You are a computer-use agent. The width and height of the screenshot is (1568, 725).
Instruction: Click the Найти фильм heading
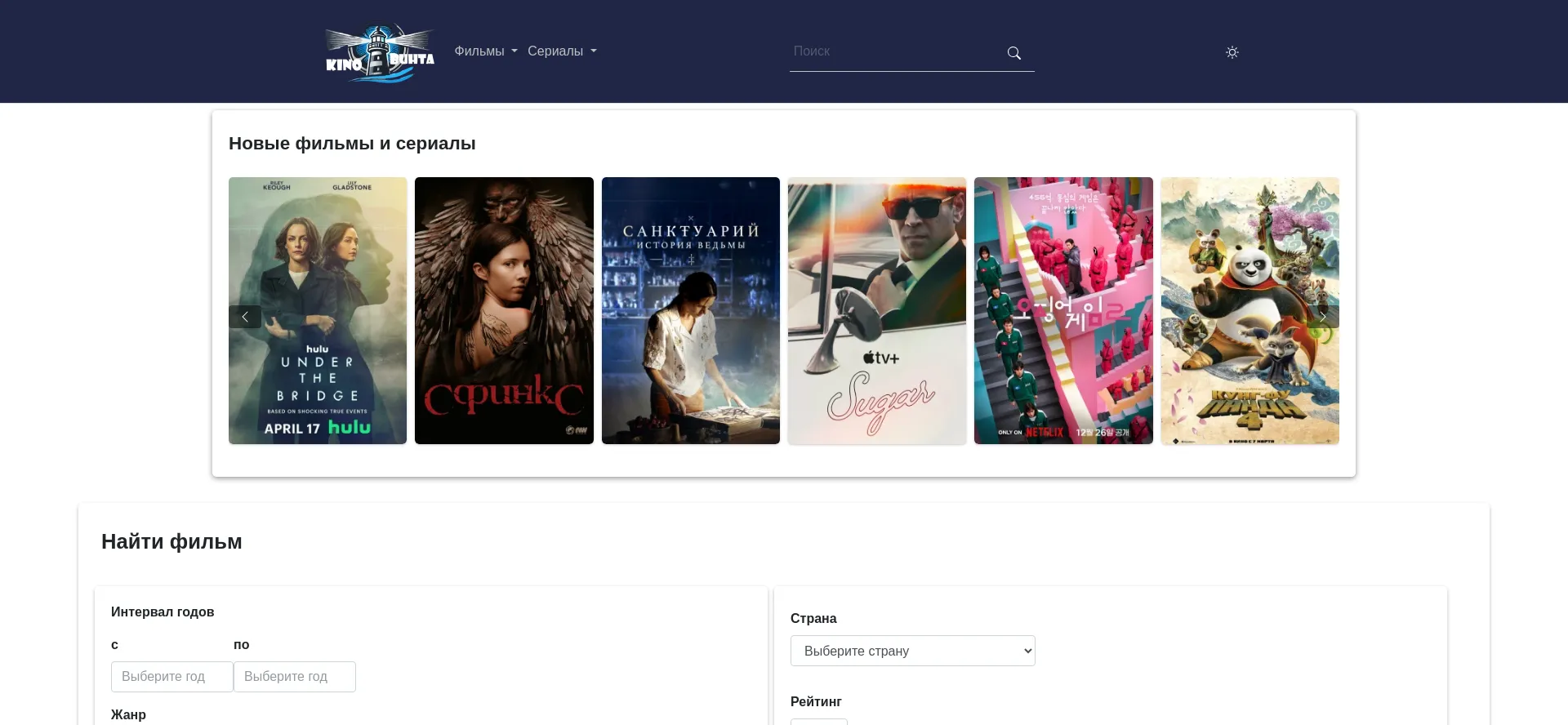coord(171,541)
